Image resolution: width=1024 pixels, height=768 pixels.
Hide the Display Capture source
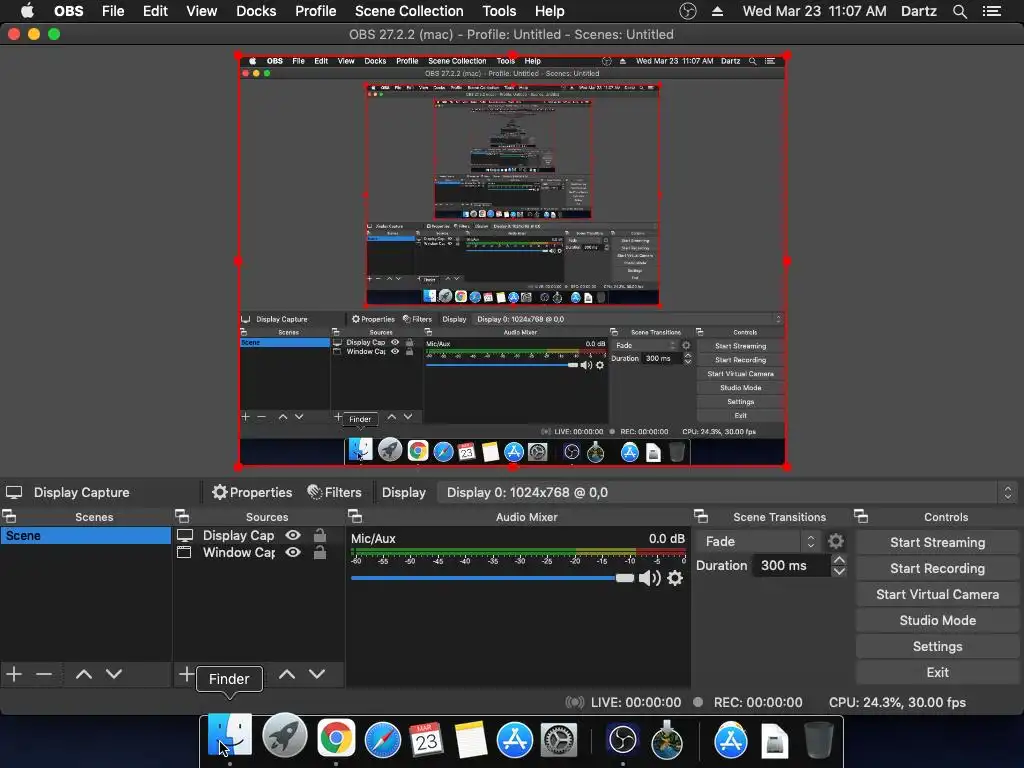293,535
